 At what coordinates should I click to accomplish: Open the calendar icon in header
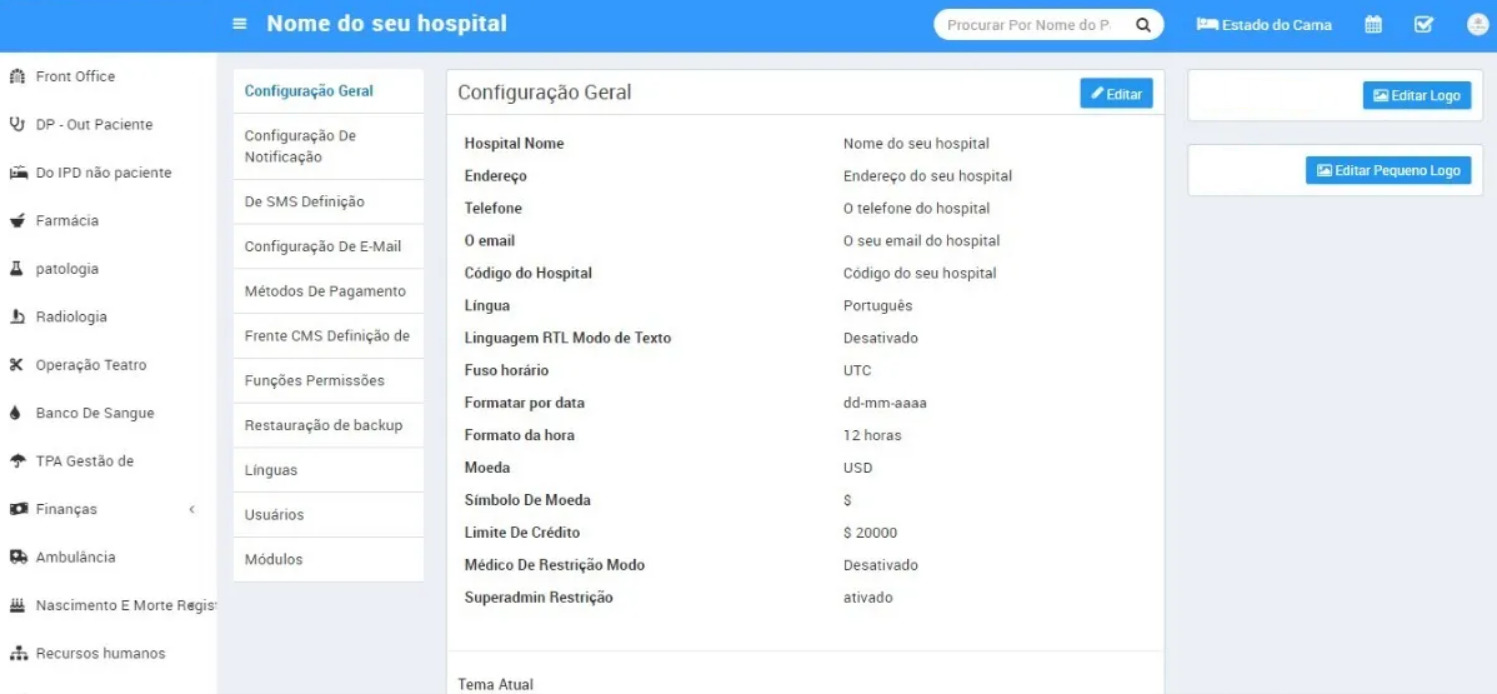1374,25
